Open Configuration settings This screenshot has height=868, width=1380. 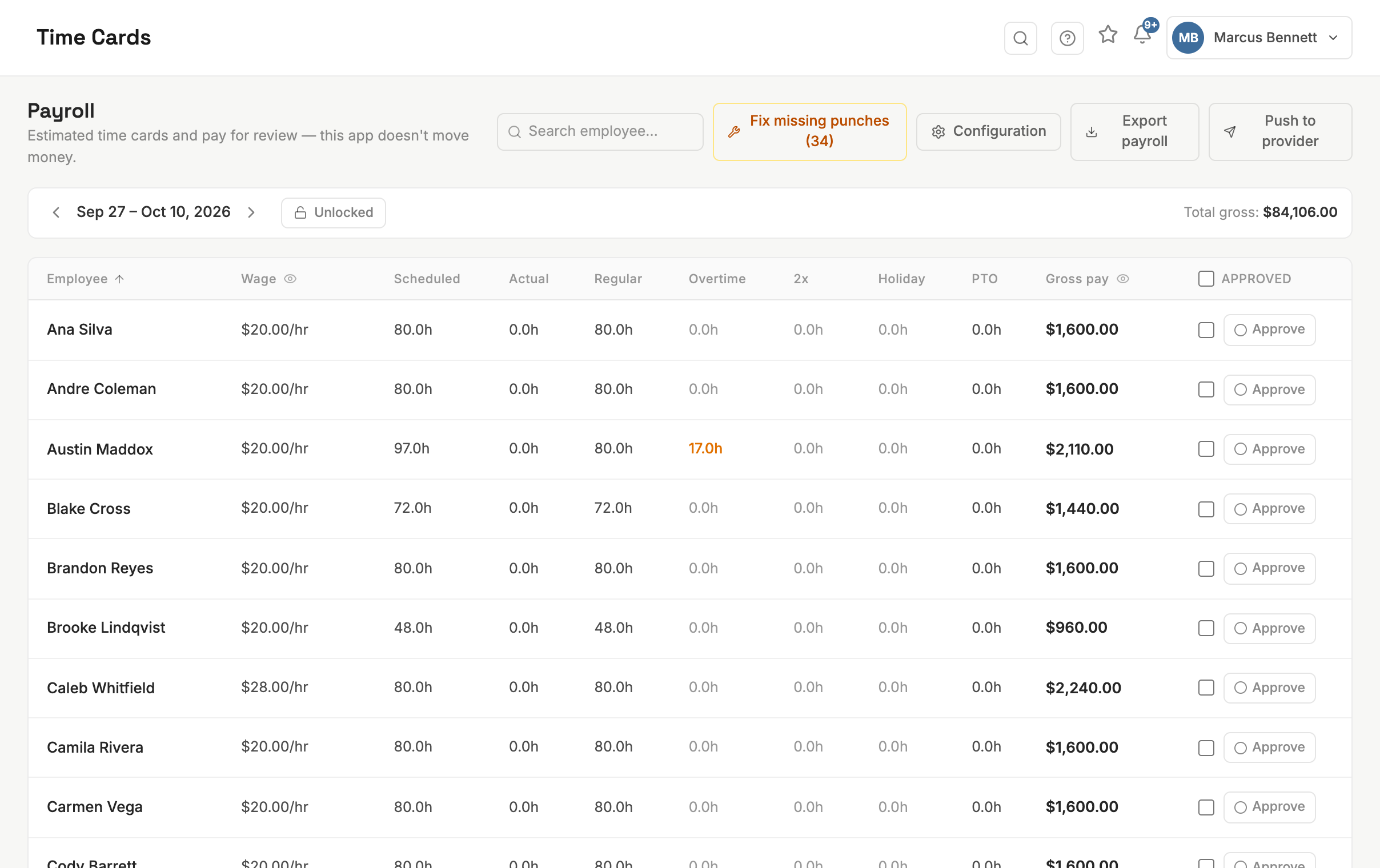988,132
